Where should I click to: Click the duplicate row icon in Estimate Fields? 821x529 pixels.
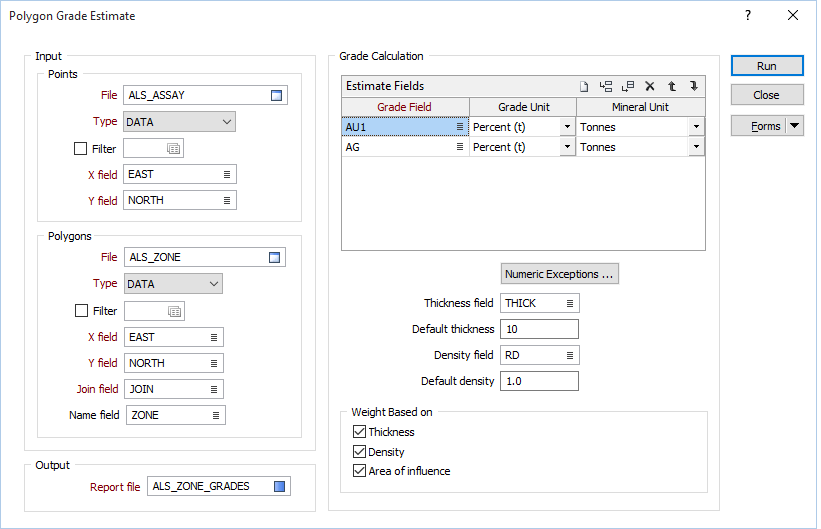628,86
